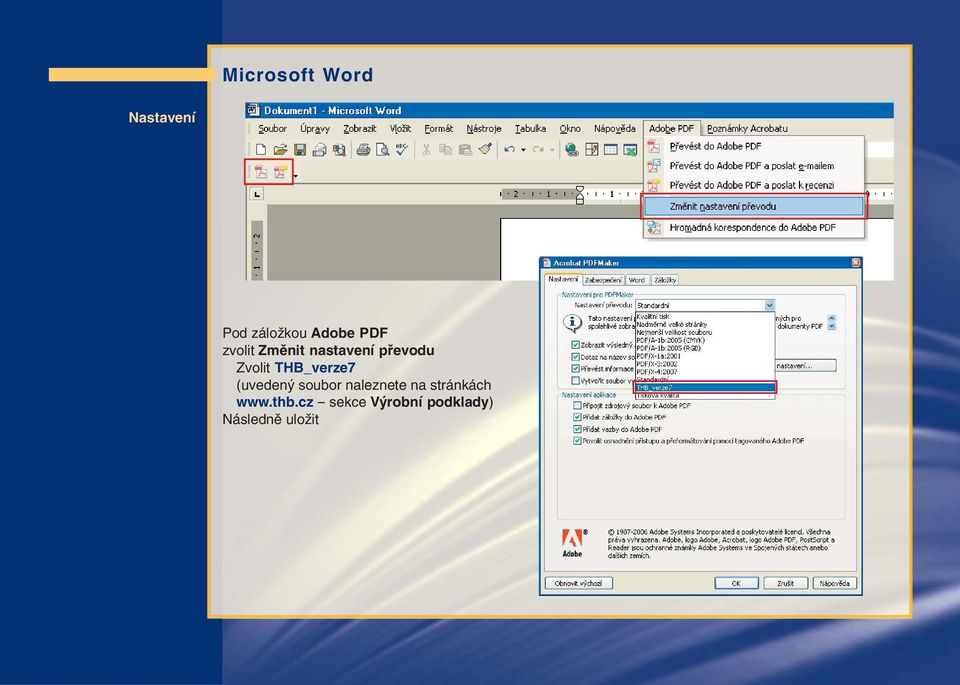Enable the 'Vytvořit soubor' checkbox
Image resolution: width=960 pixels, height=685 pixels.
point(576,381)
